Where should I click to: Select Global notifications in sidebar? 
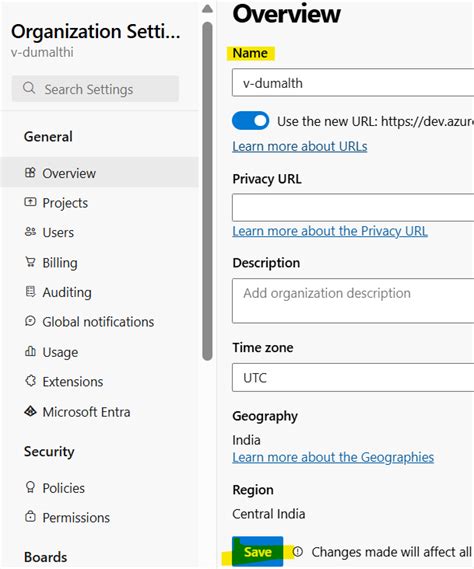[x=99, y=322]
